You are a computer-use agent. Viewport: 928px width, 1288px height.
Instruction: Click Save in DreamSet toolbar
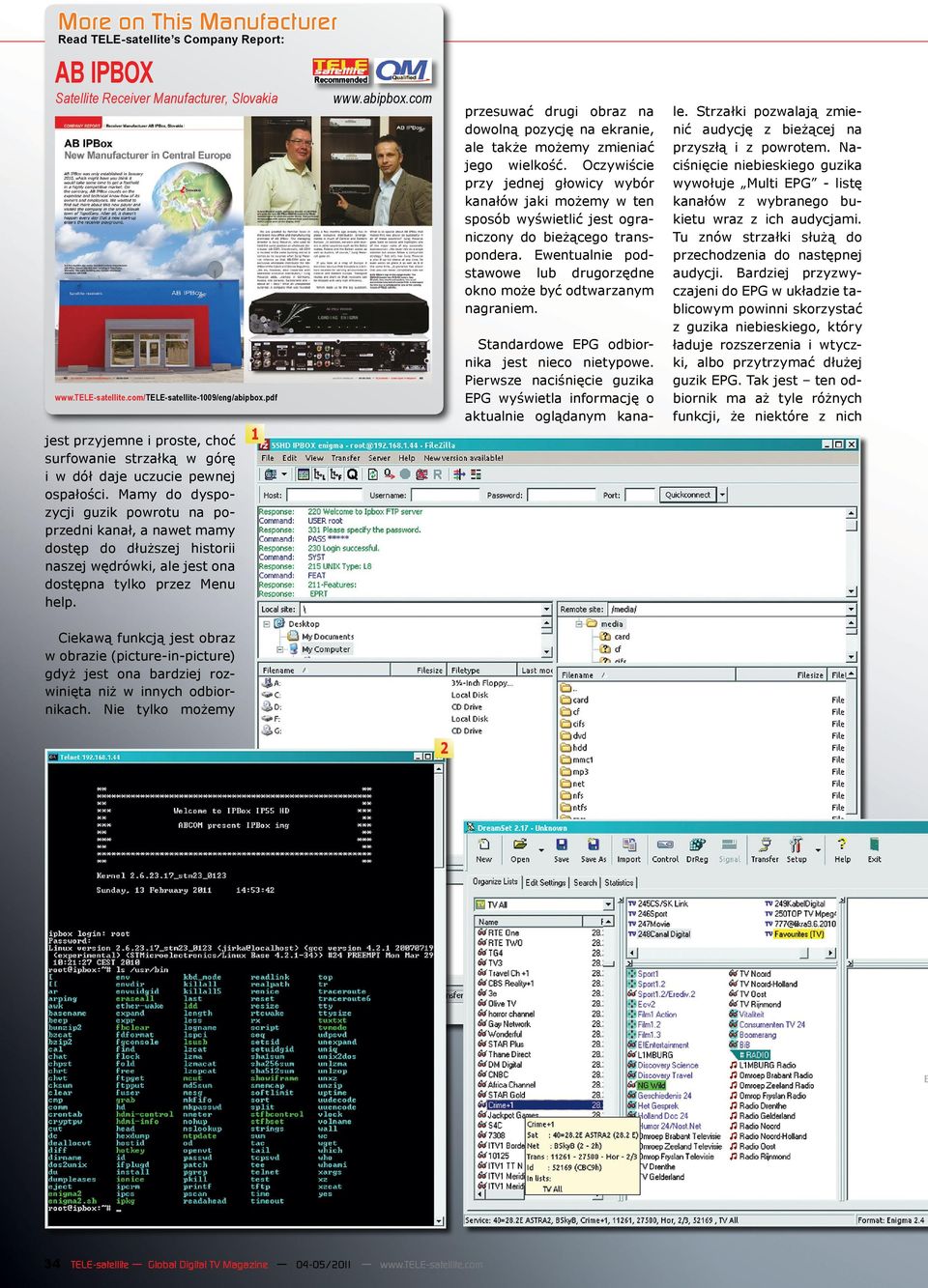562,850
